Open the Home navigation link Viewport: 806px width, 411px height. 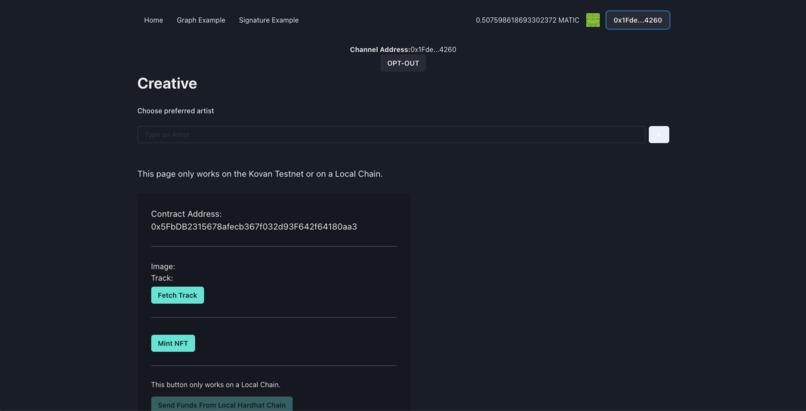tap(153, 20)
